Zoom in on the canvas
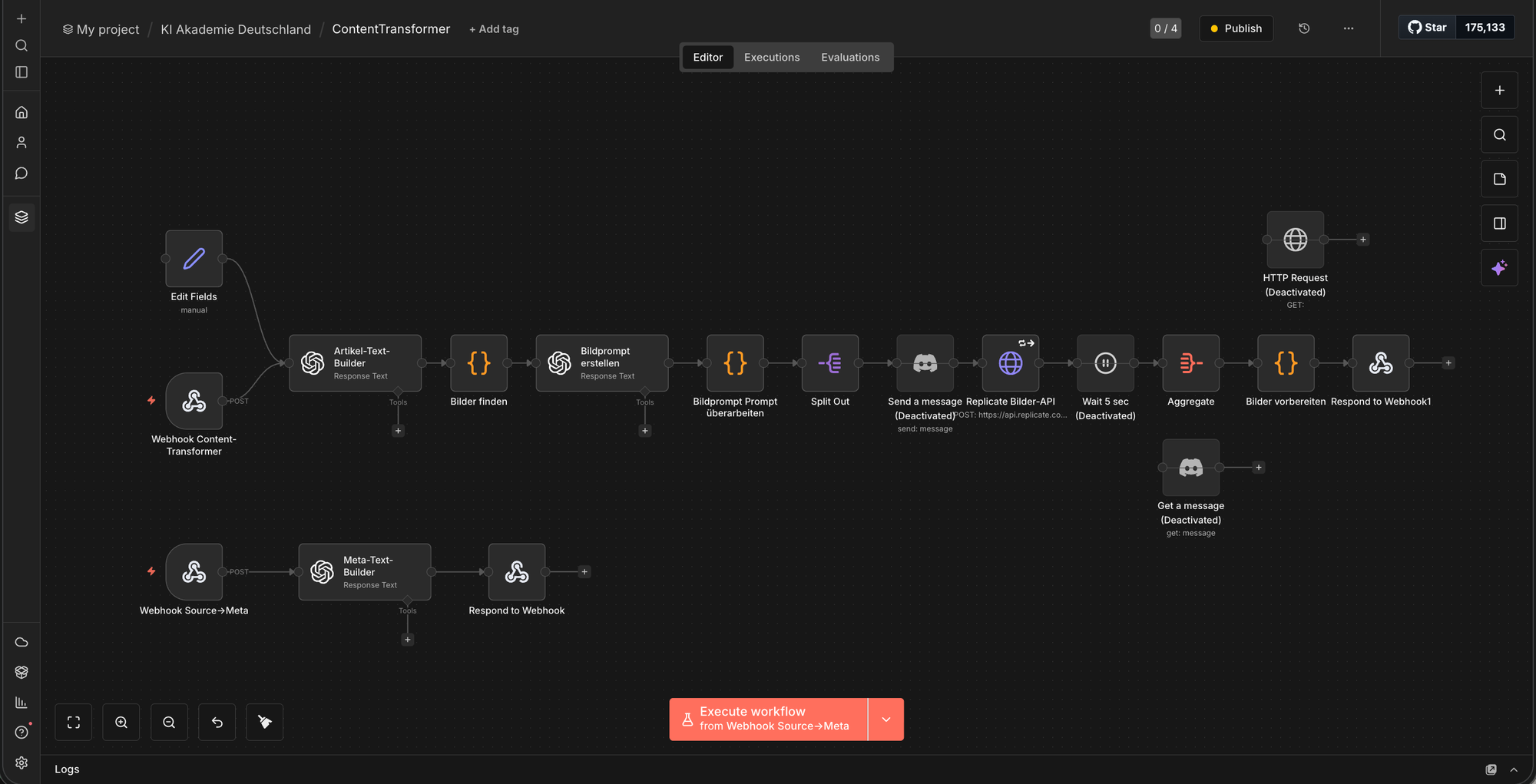The width and height of the screenshot is (1536, 784). (x=121, y=723)
